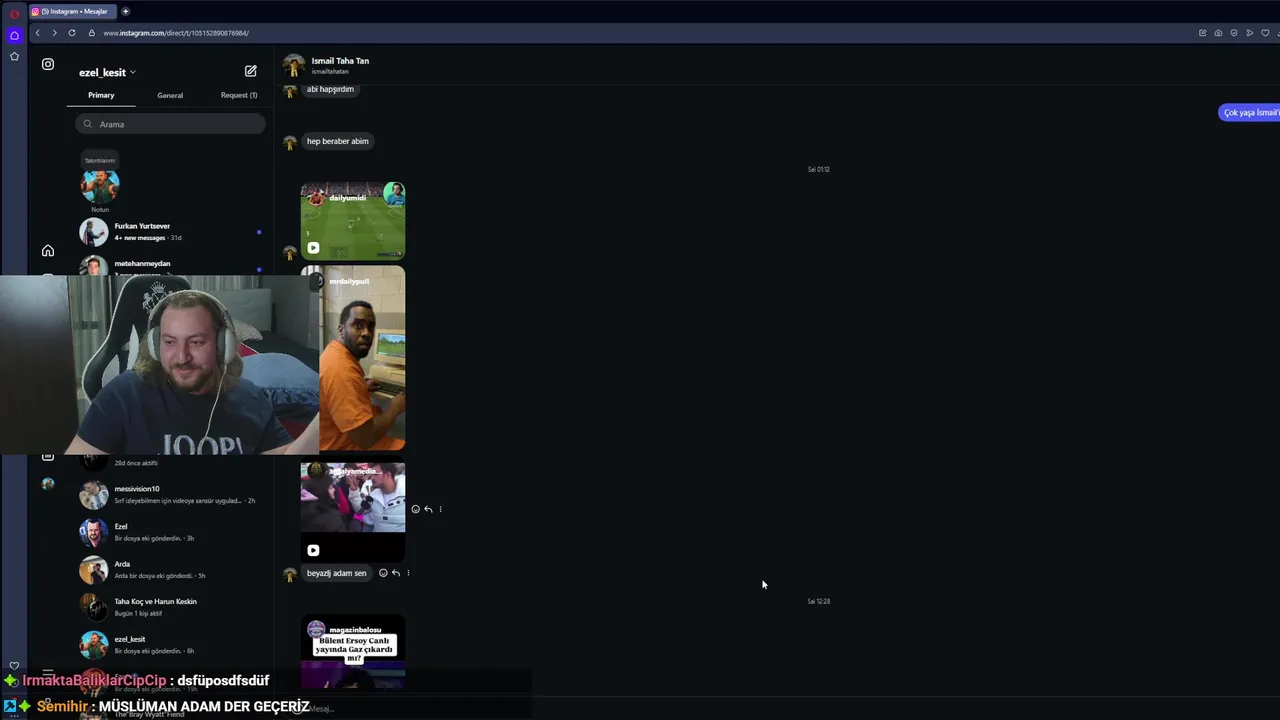The image size is (1280, 720).
Task: Open Furkan Yurtsever conversation
Action: point(170,232)
